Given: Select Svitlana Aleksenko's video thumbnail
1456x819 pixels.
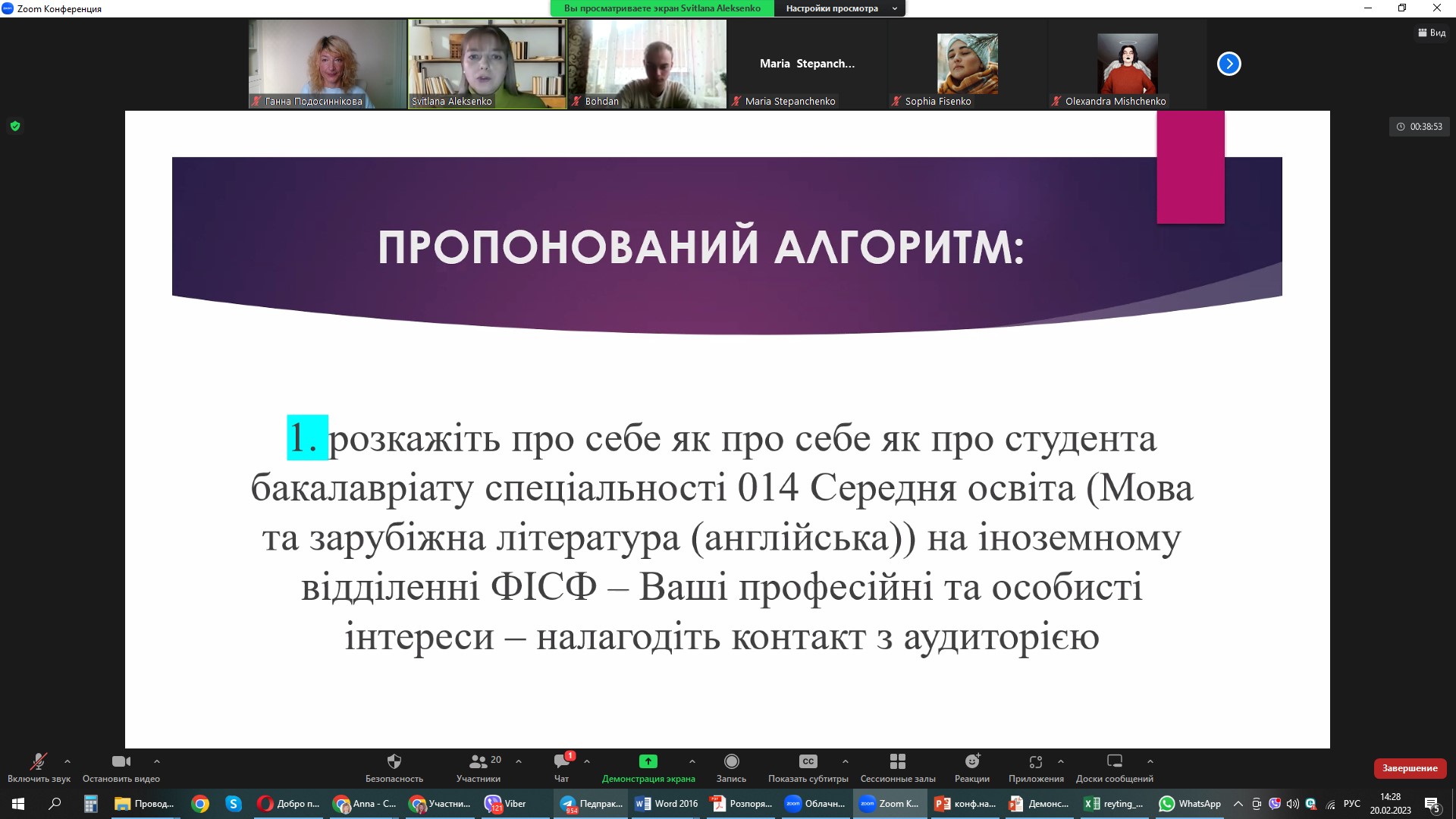Looking at the screenshot, I should pos(487,64).
